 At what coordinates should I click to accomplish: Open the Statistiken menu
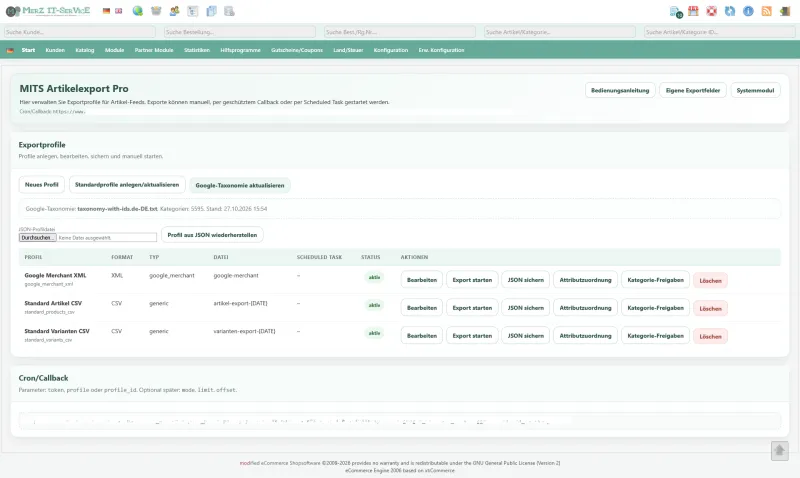point(197,50)
